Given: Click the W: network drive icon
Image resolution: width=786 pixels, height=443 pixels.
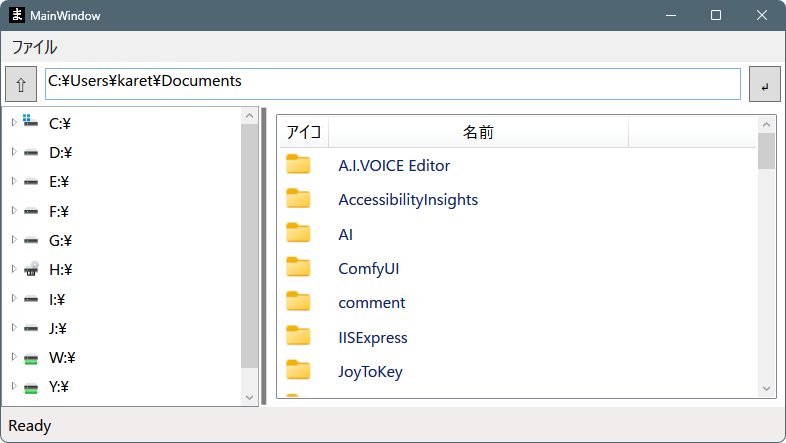Looking at the screenshot, I should pos(31,358).
